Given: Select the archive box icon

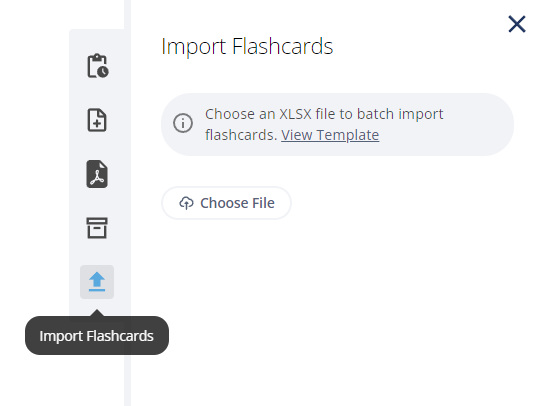Looking at the screenshot, I should coord(97,228).
